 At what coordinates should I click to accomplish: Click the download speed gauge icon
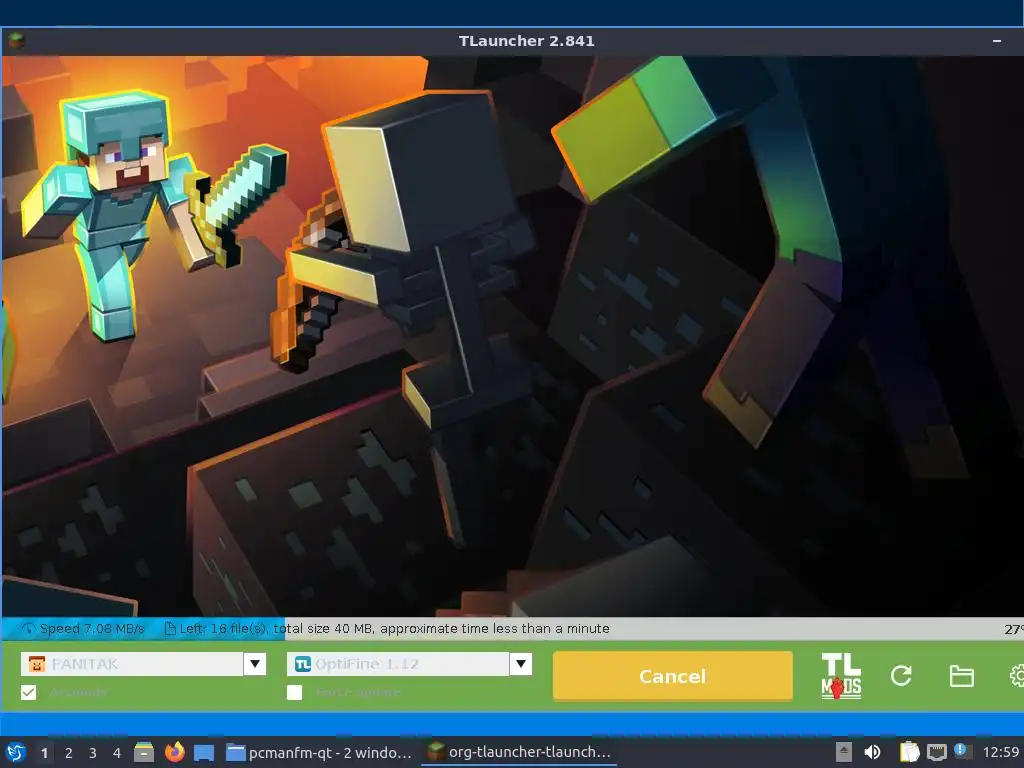(28, 629)
